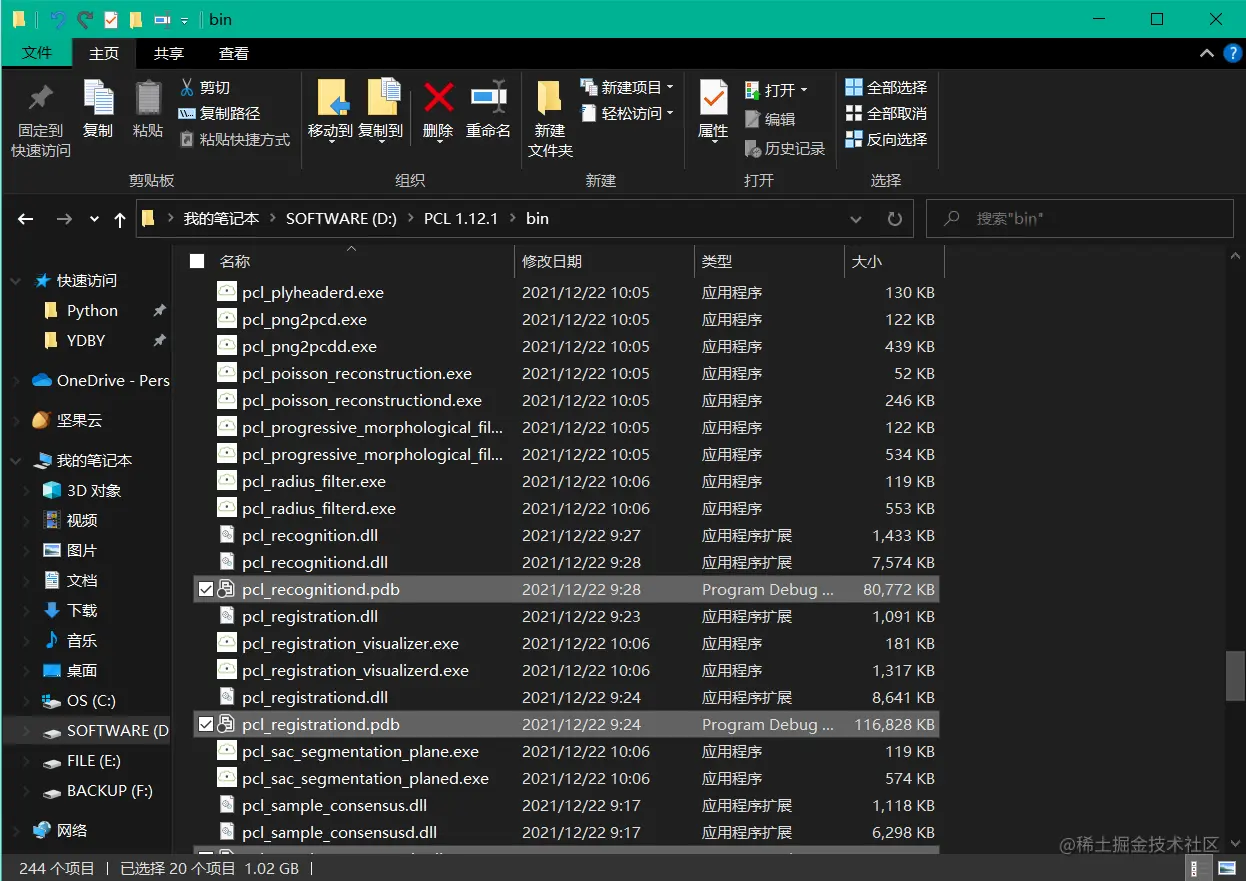1246x881 pixels.
Task: Collapse the Quick access (快速访问) tree node
Action: pos(17,281)
